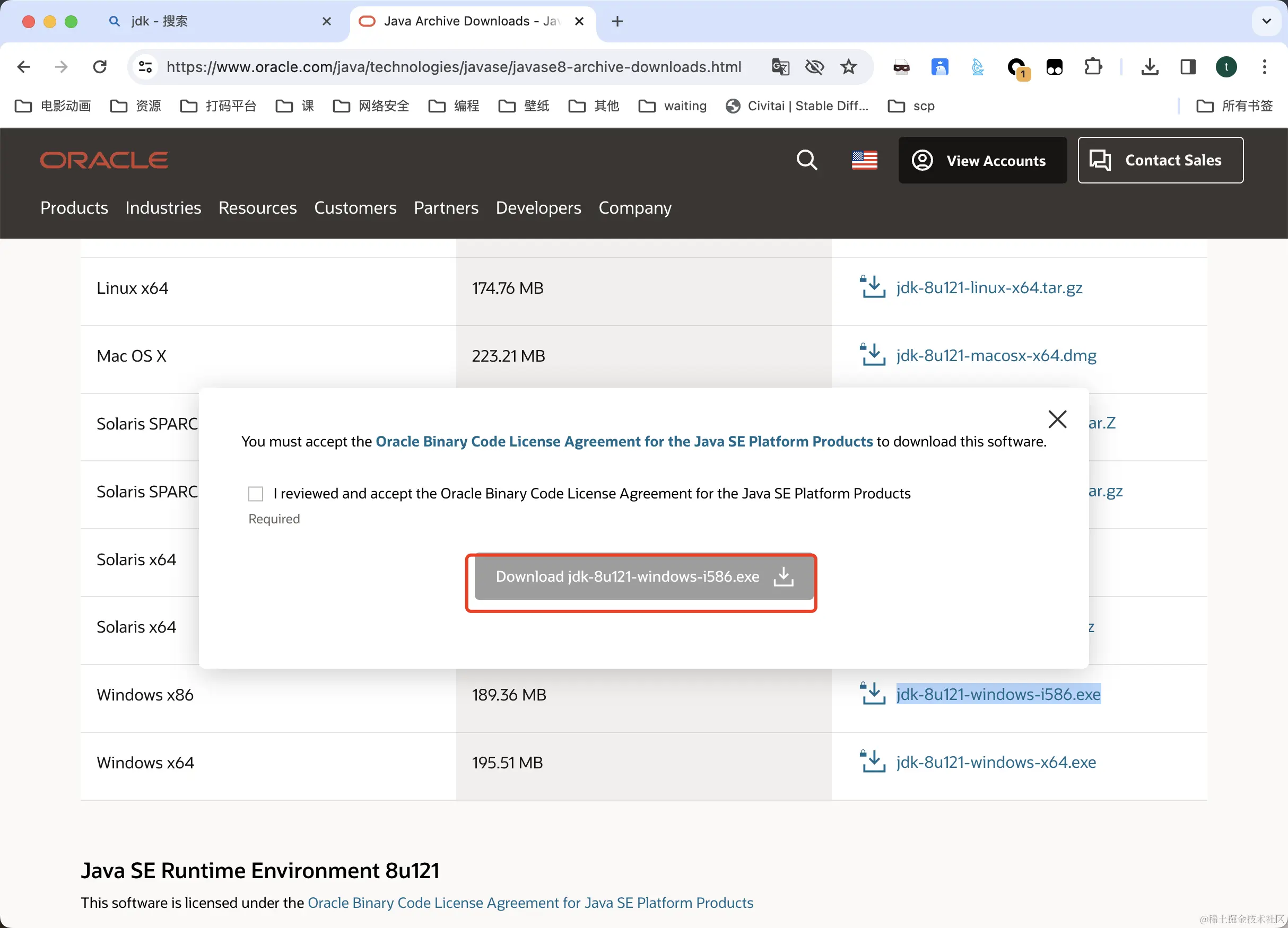Click the eye-slash tracking protection icon

(814, 67)
